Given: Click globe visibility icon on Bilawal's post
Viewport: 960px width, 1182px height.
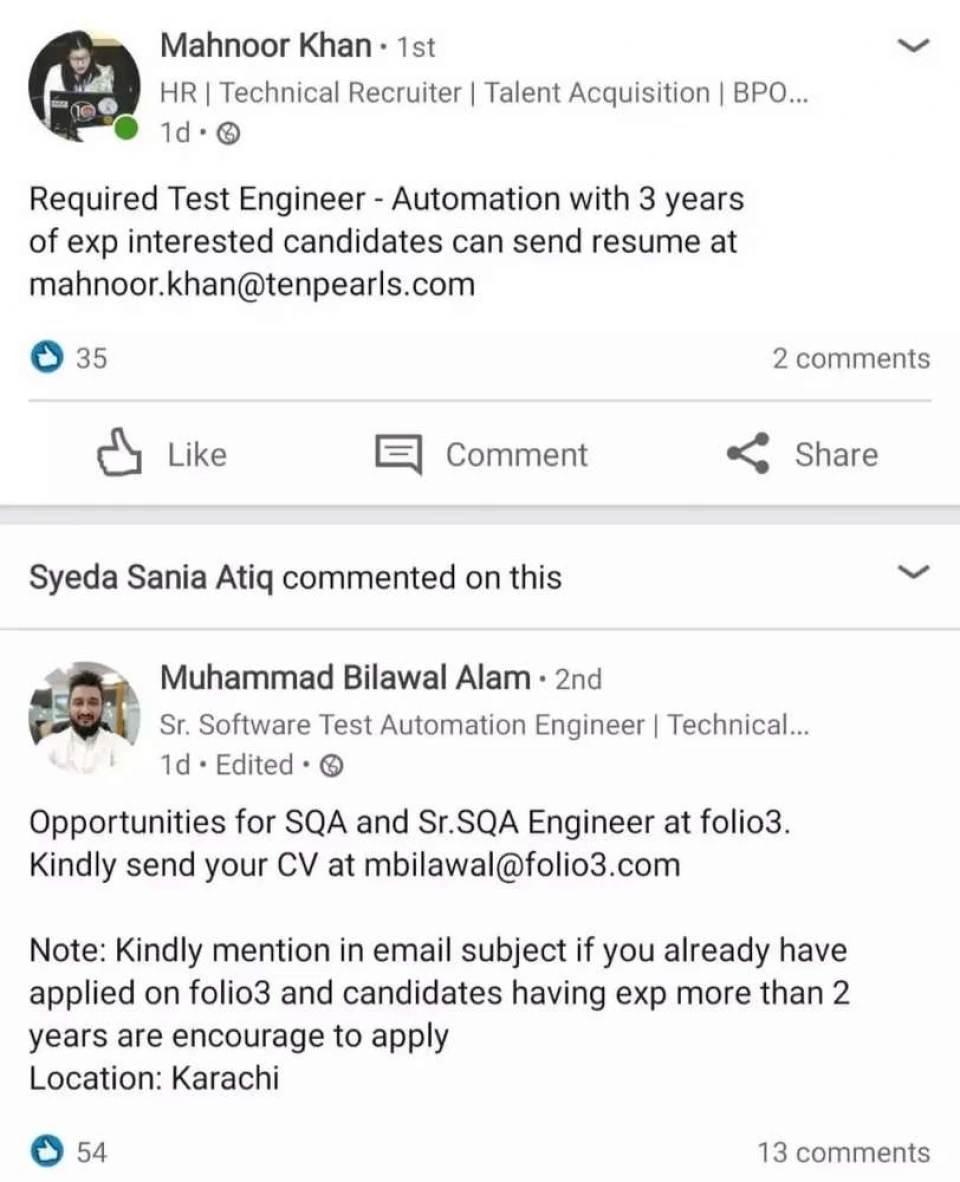Looking at the screenshot, I should click(x=335, y=766).
